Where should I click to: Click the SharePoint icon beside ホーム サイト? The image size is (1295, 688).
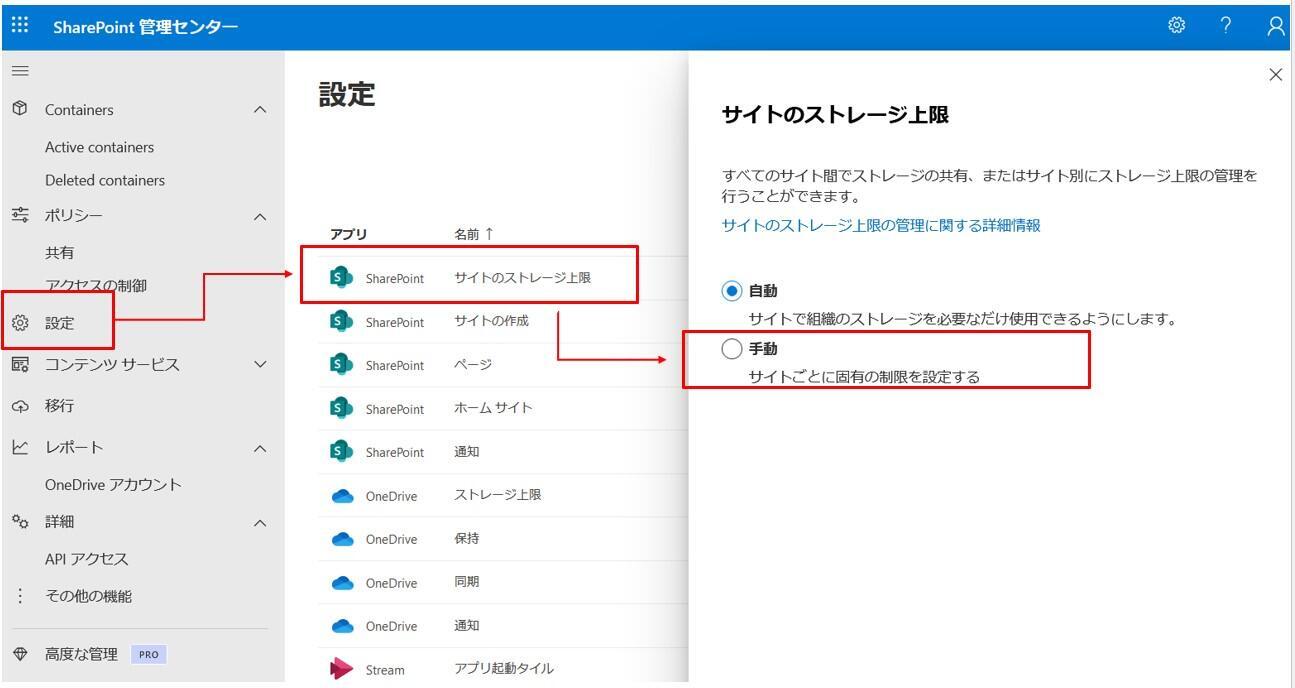(x=342, y=408)
